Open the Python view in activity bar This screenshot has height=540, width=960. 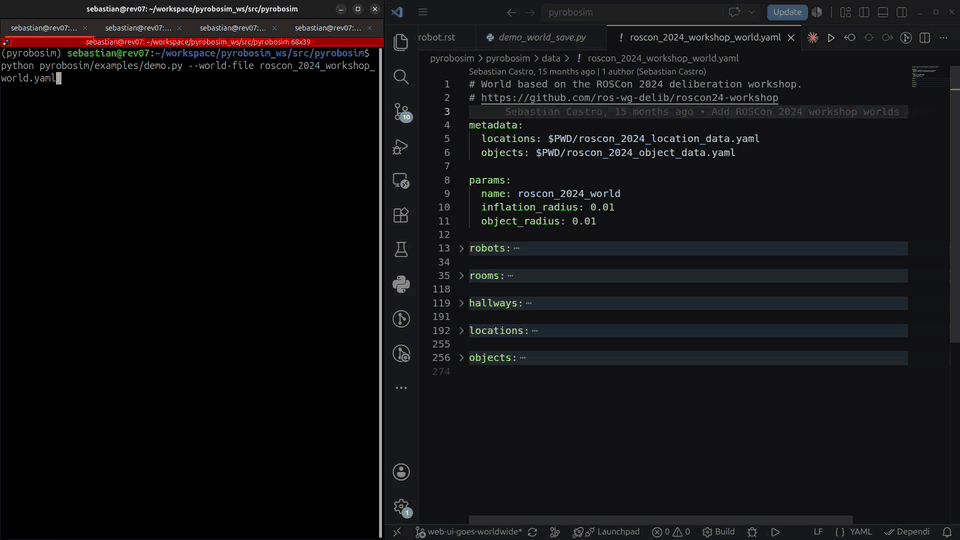[401, 284]
